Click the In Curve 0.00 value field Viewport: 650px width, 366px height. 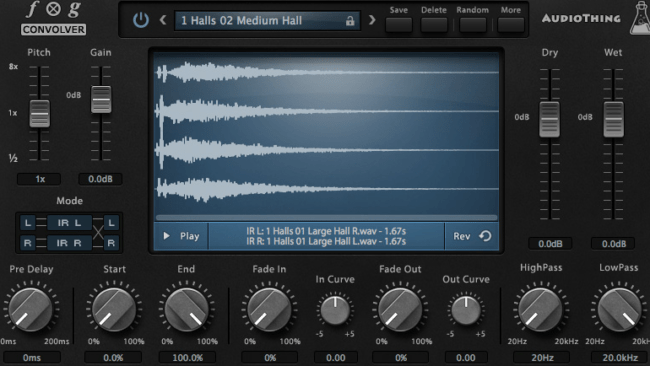click(335, 357)
